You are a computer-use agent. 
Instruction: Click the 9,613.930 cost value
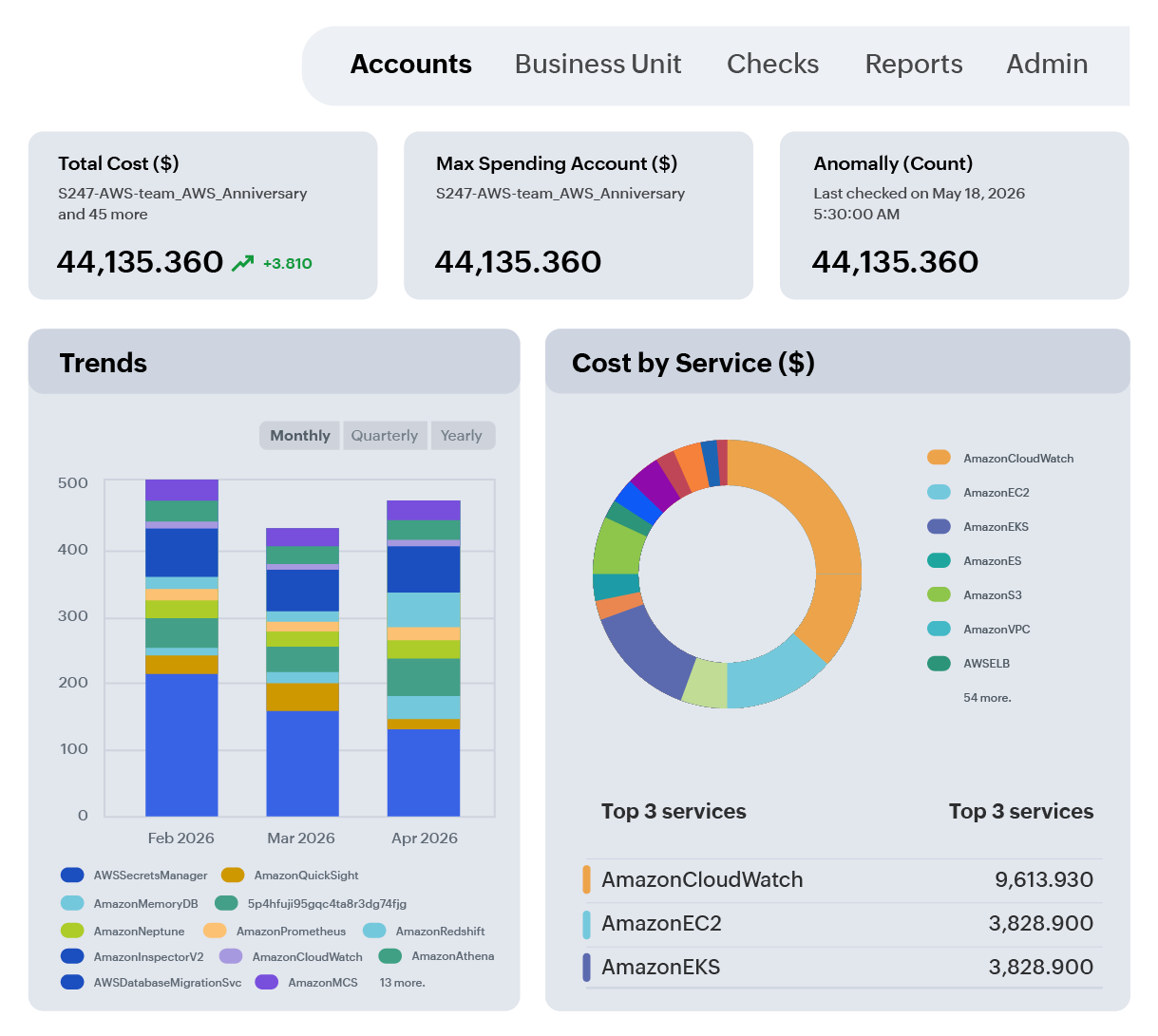click(1044, 880)
